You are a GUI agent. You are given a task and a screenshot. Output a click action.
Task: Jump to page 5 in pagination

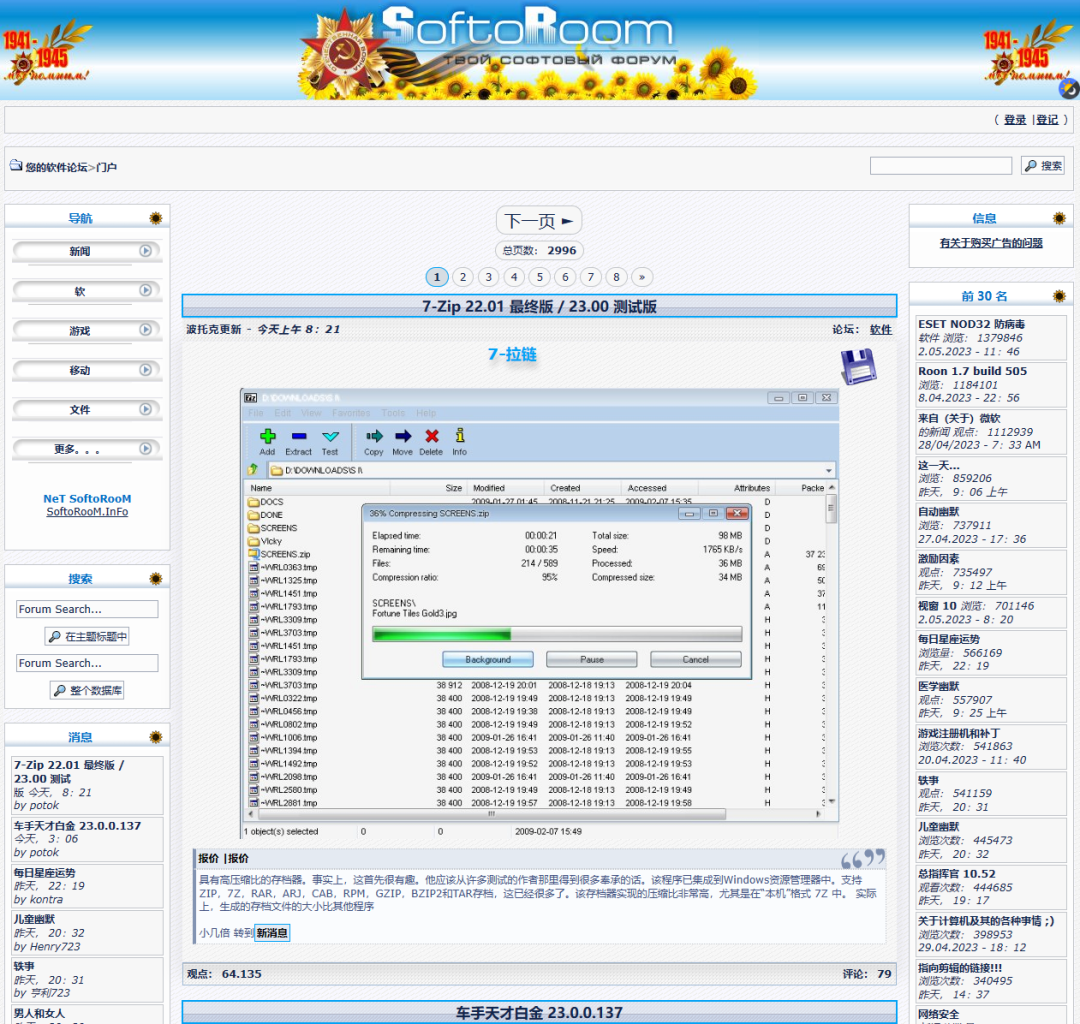540,277
